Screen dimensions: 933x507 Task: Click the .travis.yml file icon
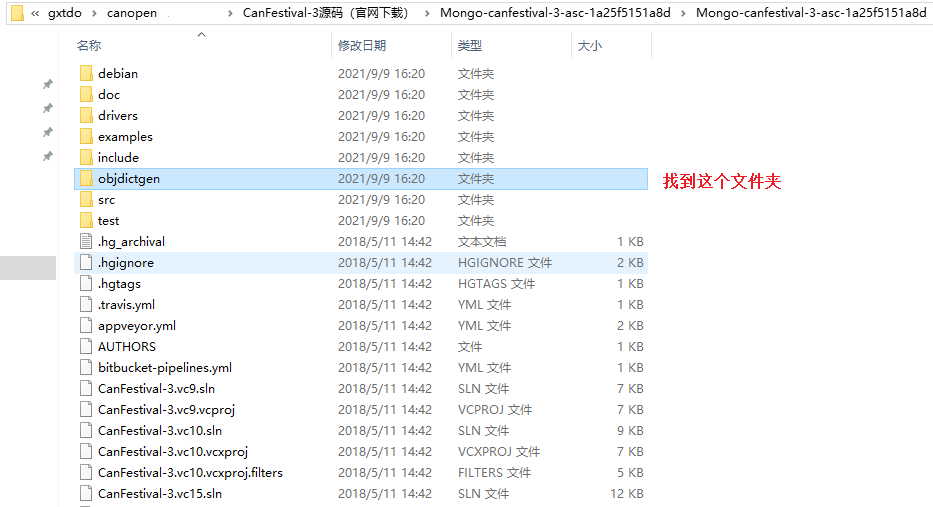pos(86,305)
